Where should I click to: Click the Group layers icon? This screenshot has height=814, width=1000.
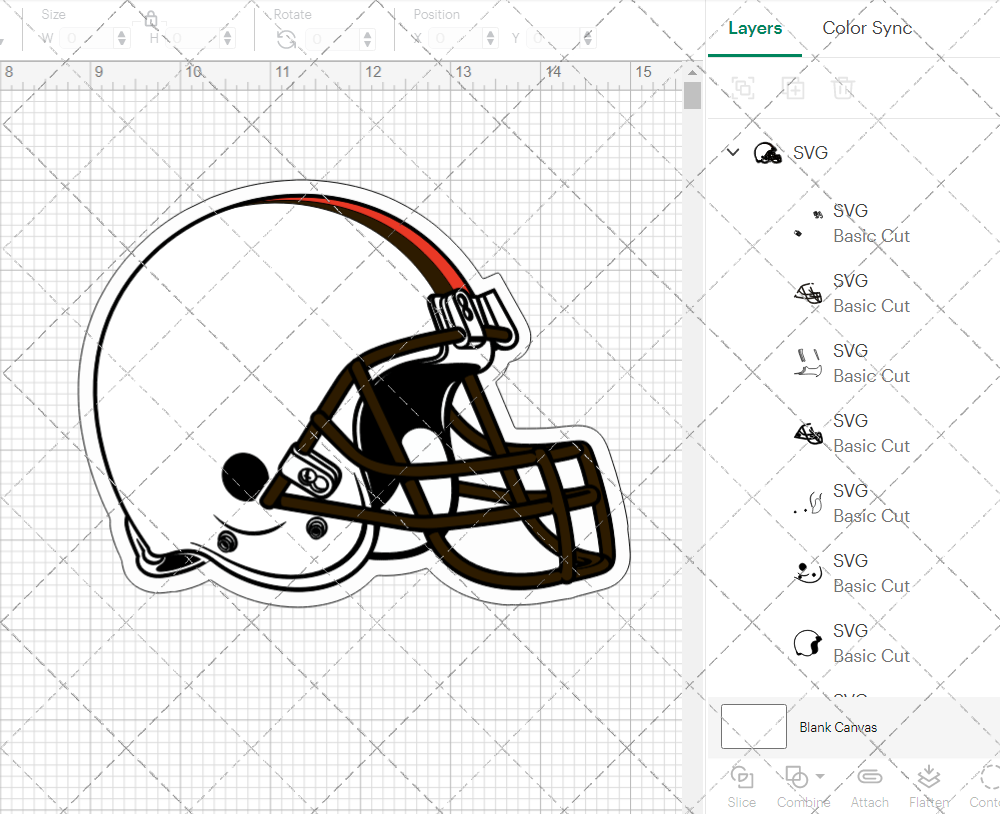tap(743, 87)
